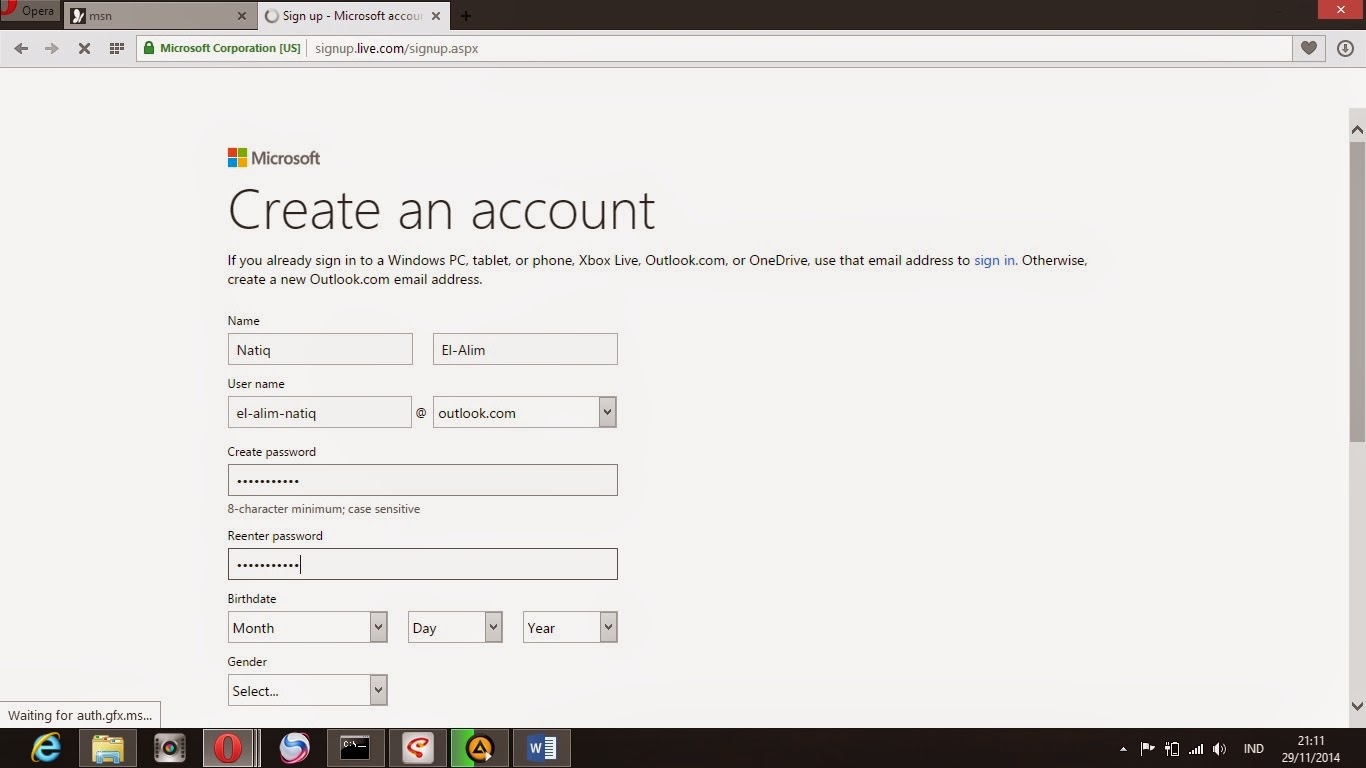Screen dimensions: 1366x768
Task: Click the network signal tray icon
Action: 1196,749
